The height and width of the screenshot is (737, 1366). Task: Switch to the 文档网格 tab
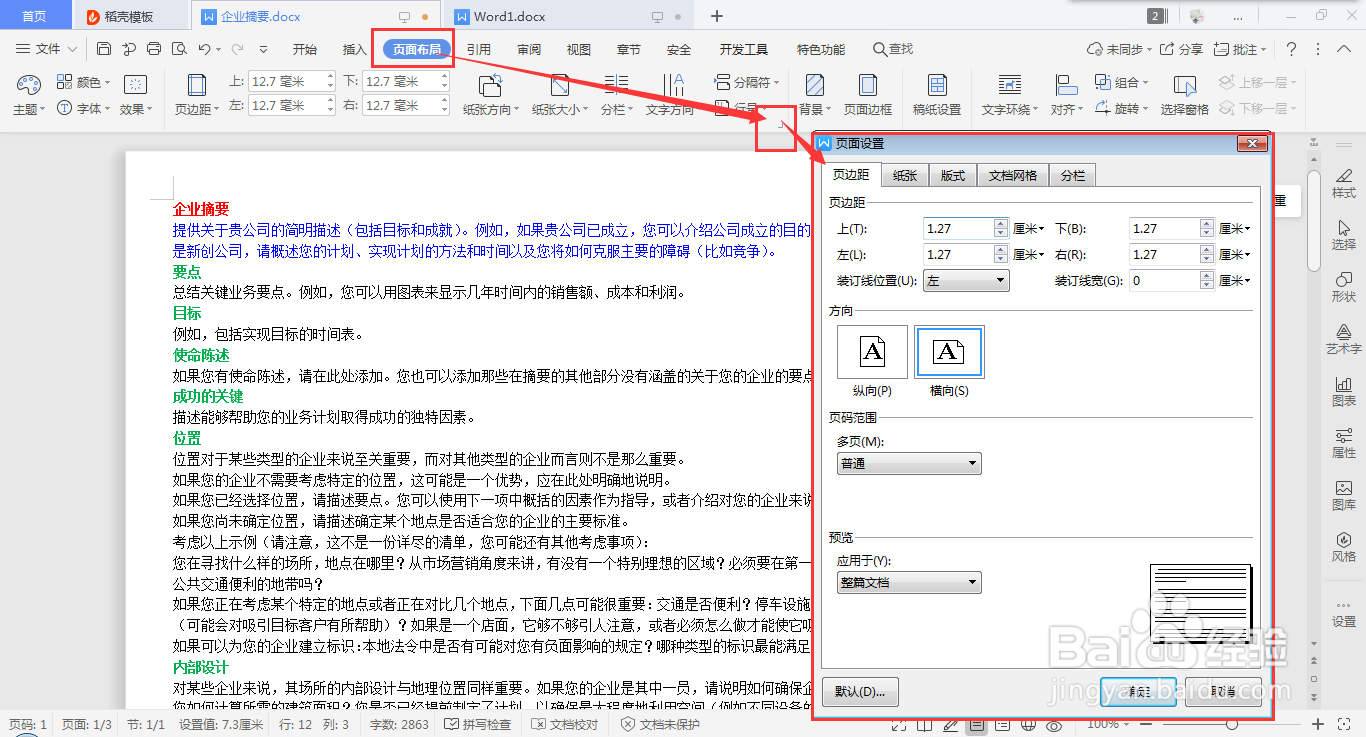coord(1013,176)
